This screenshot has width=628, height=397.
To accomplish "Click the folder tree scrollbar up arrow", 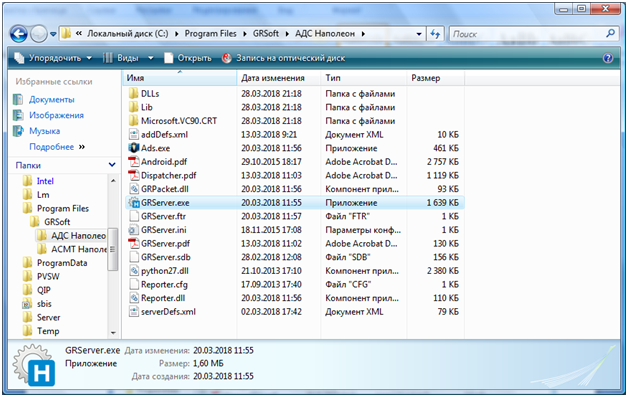I will [x=113, y=181].
